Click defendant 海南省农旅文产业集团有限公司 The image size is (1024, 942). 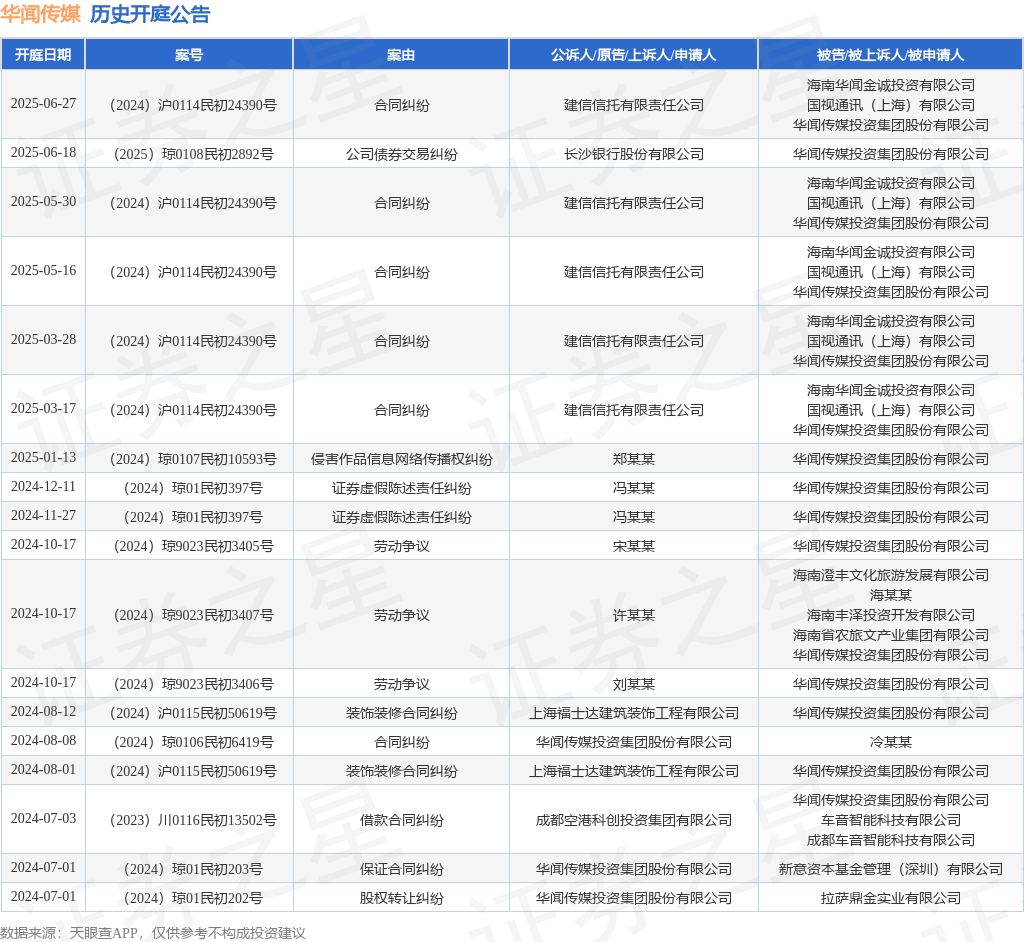(x=891, y=635)
